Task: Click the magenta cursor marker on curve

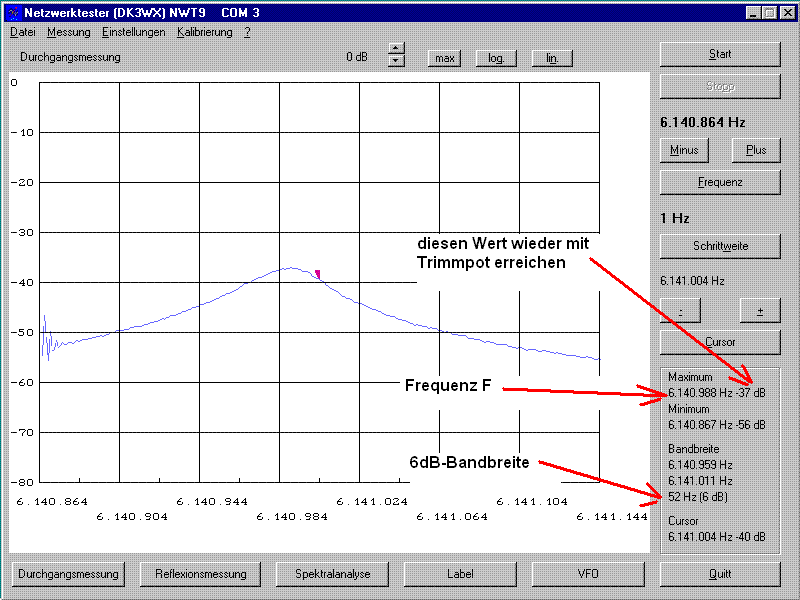Action: coord(318,274)
